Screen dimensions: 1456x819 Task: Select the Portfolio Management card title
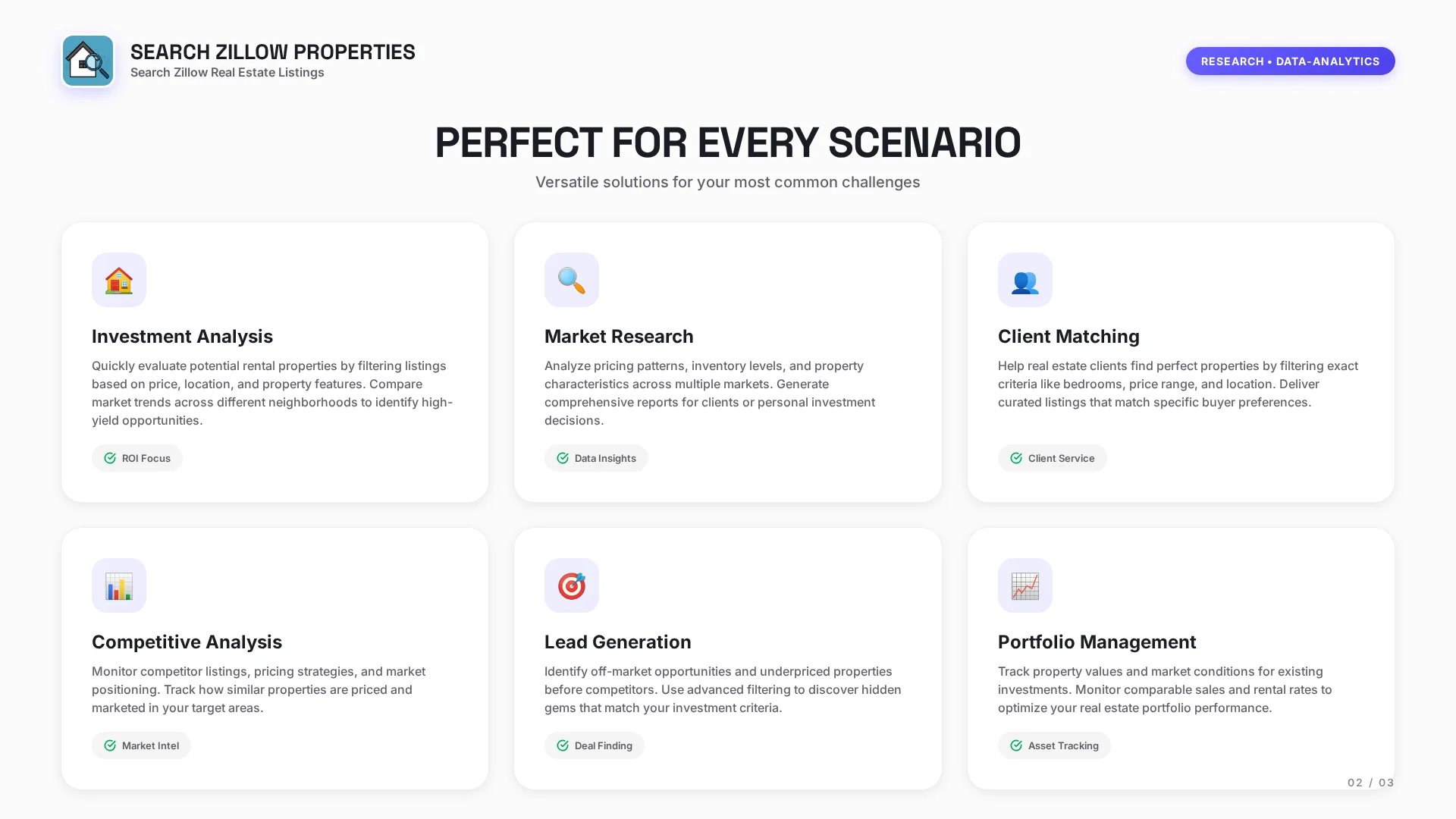coord(1097,642)
